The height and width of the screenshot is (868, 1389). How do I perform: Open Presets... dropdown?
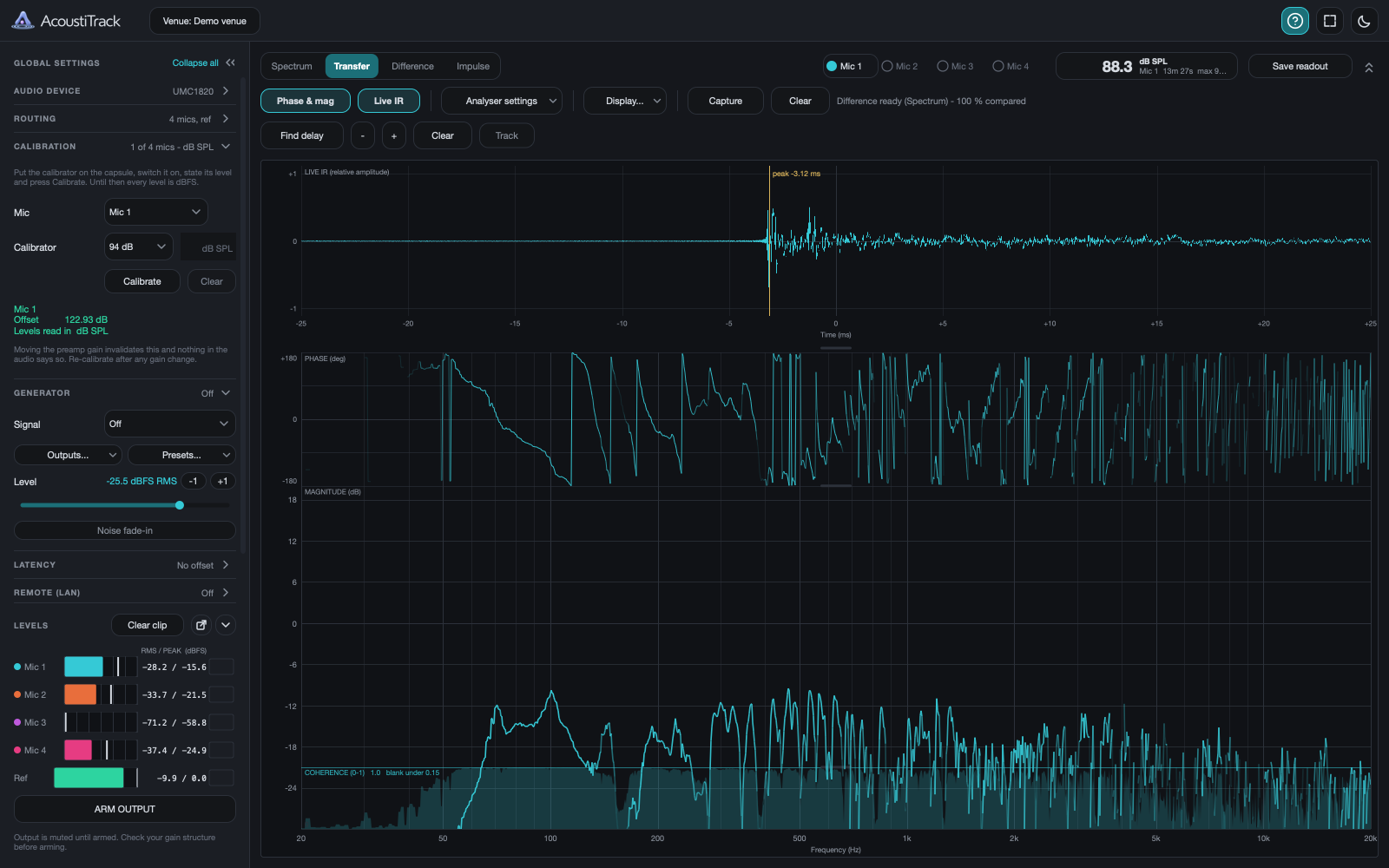[x=181, y=455]
